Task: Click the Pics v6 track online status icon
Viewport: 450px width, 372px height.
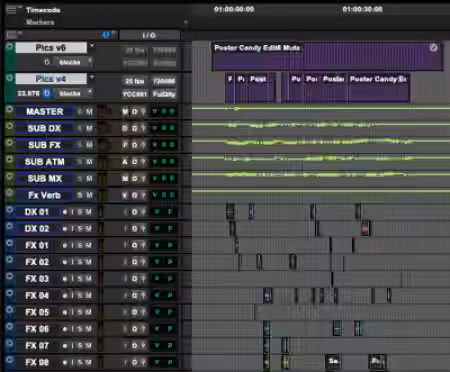Action: [x=10, y=47]
